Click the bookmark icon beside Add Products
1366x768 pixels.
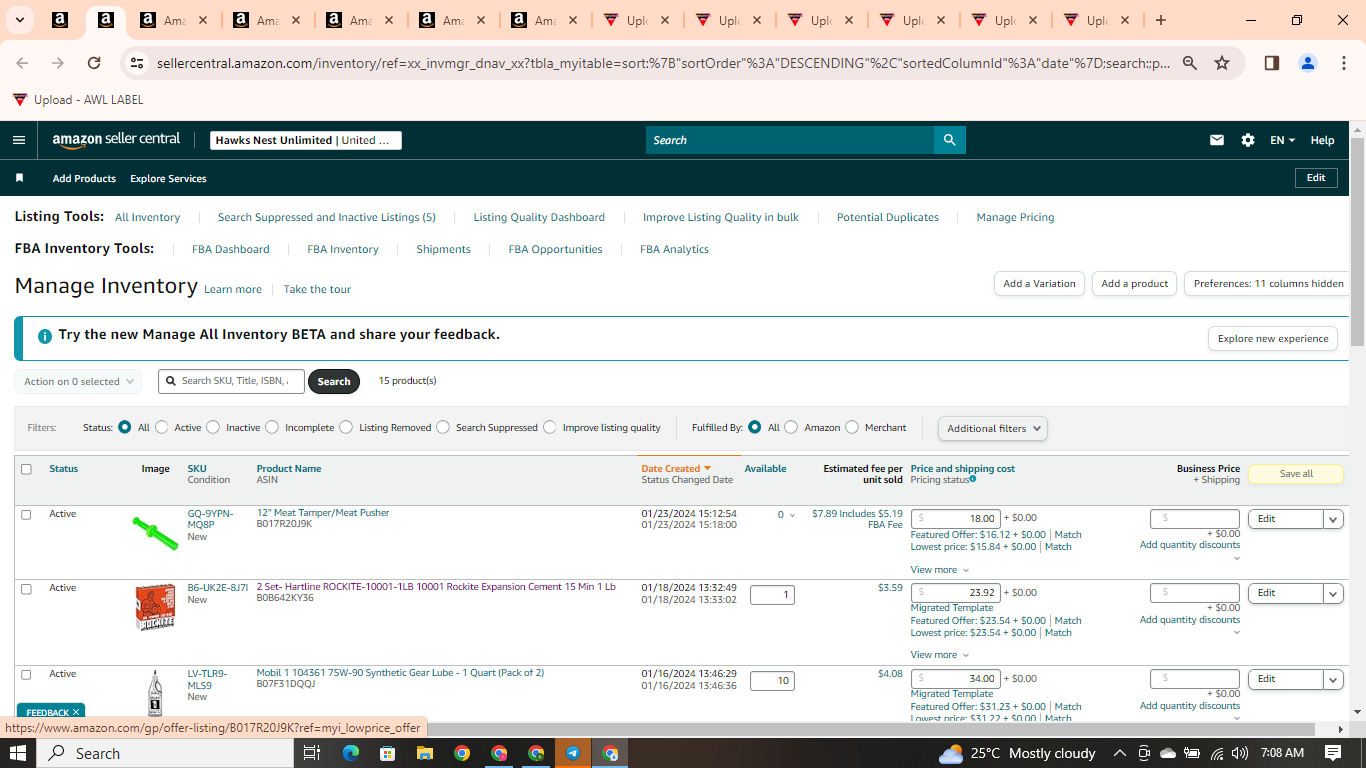click(19, 178)
